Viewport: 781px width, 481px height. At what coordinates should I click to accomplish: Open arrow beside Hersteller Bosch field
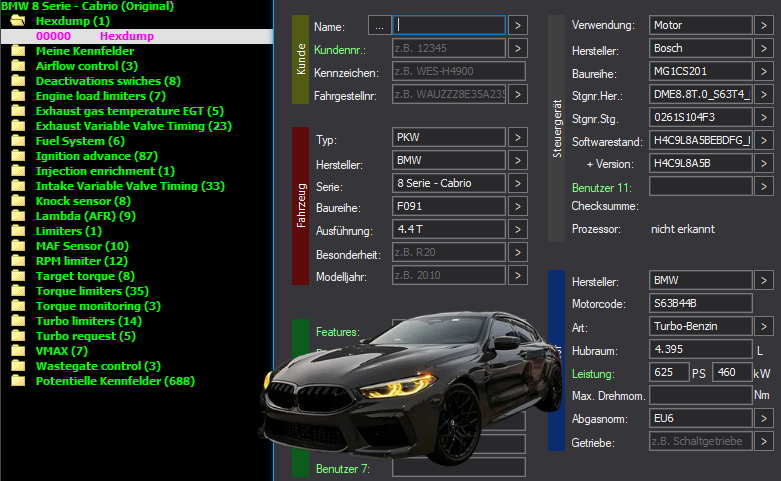764,48
